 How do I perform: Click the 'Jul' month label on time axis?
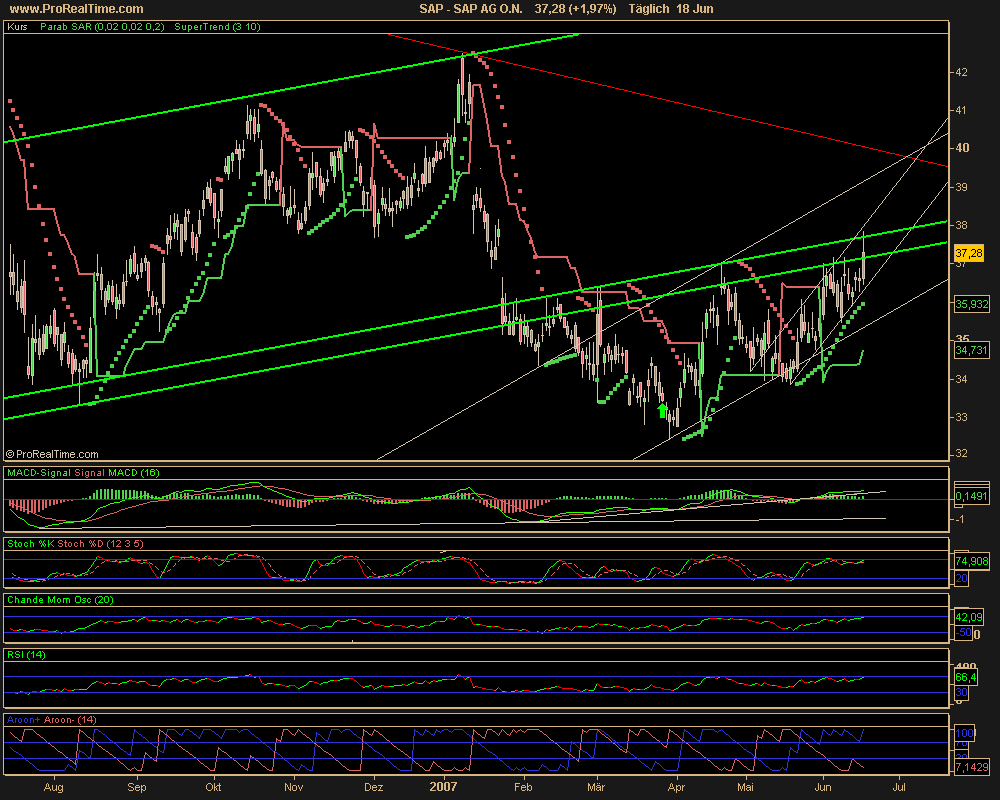[x=899, y=787]
